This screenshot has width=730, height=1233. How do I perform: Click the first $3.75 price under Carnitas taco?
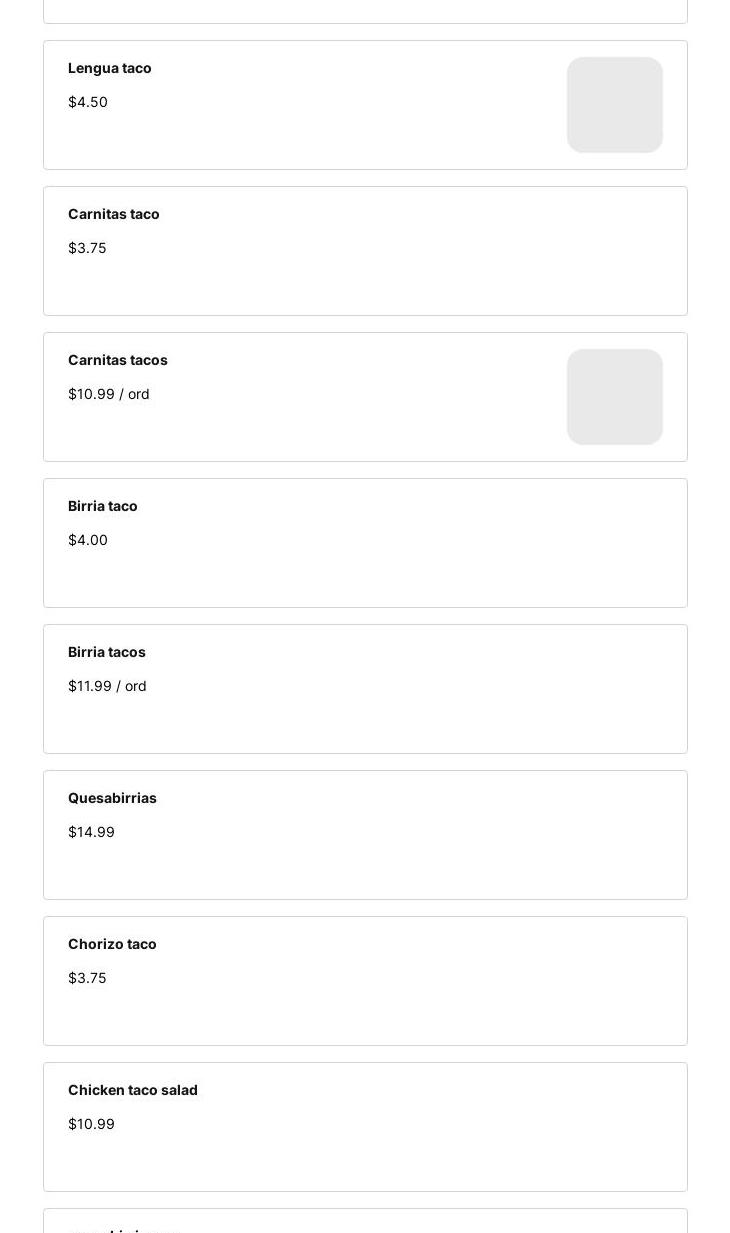pyautogui.click(x=87, y=248)
